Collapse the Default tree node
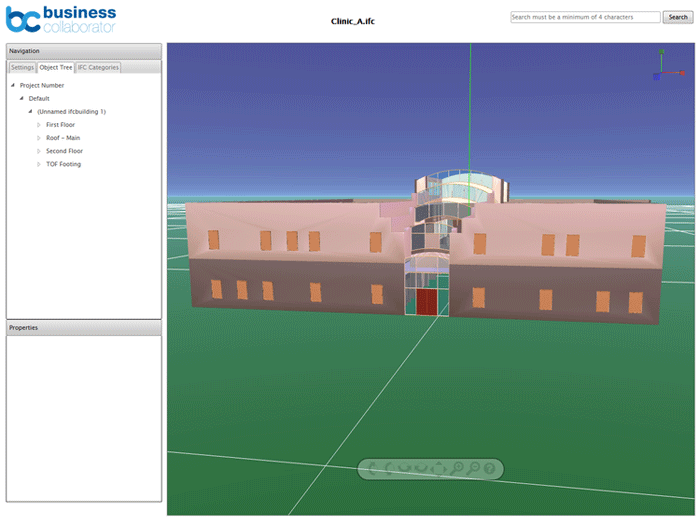 coord(21,99)
